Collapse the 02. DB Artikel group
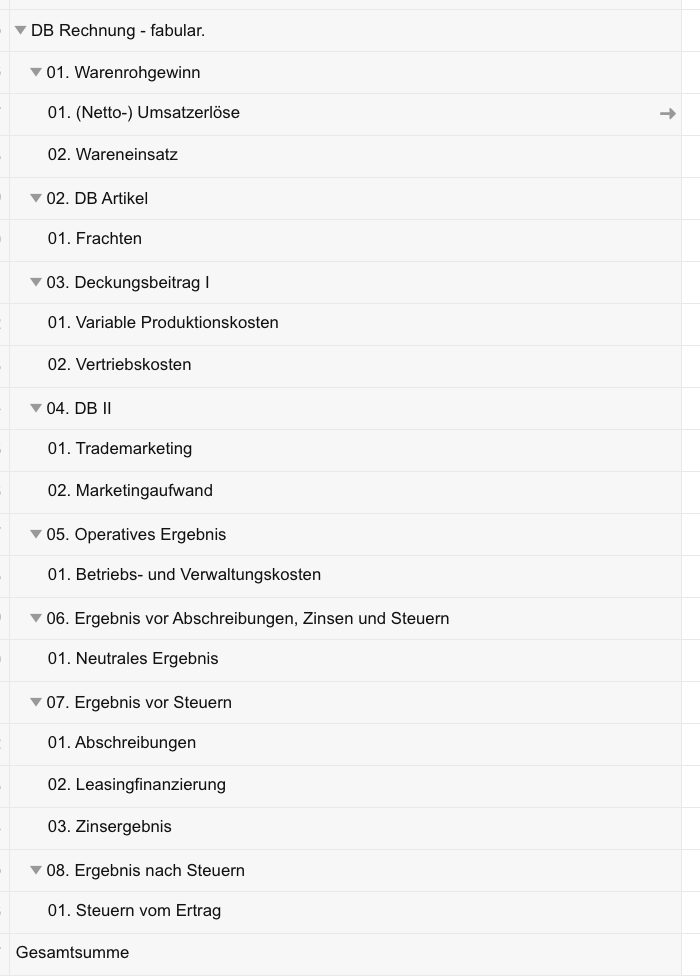Viewport: 700px width, 976px height. (x=36, y=198)
